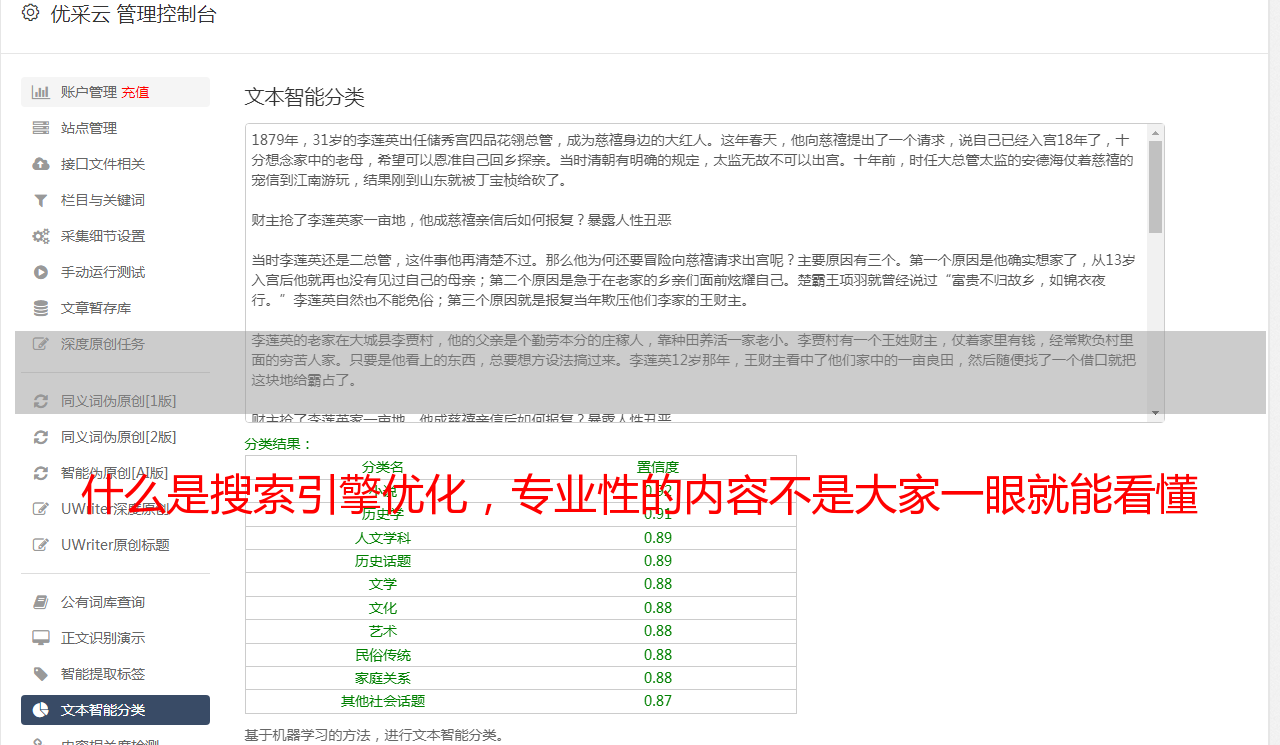Click the 文本智能分类 page heading
This screenshot has height=745, width=1280.
(305, 97)
